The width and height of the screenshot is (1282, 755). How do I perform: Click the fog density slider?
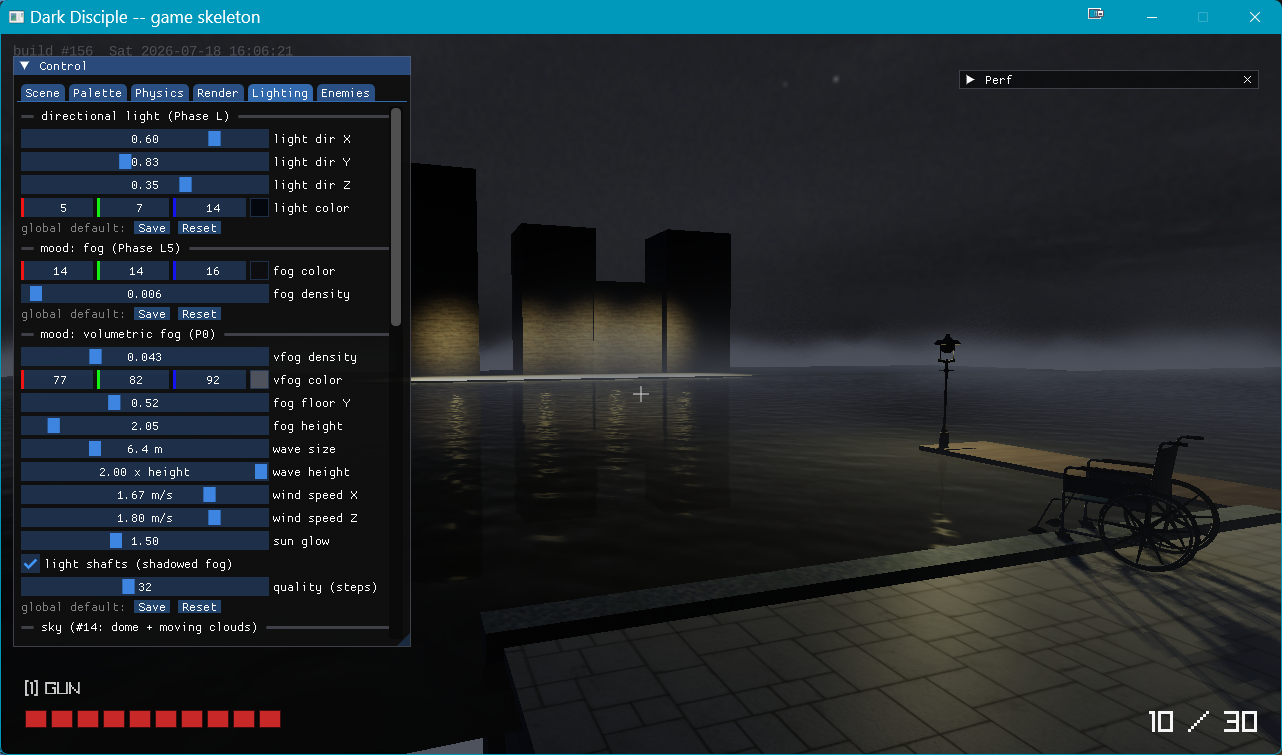tap(145, 294)
